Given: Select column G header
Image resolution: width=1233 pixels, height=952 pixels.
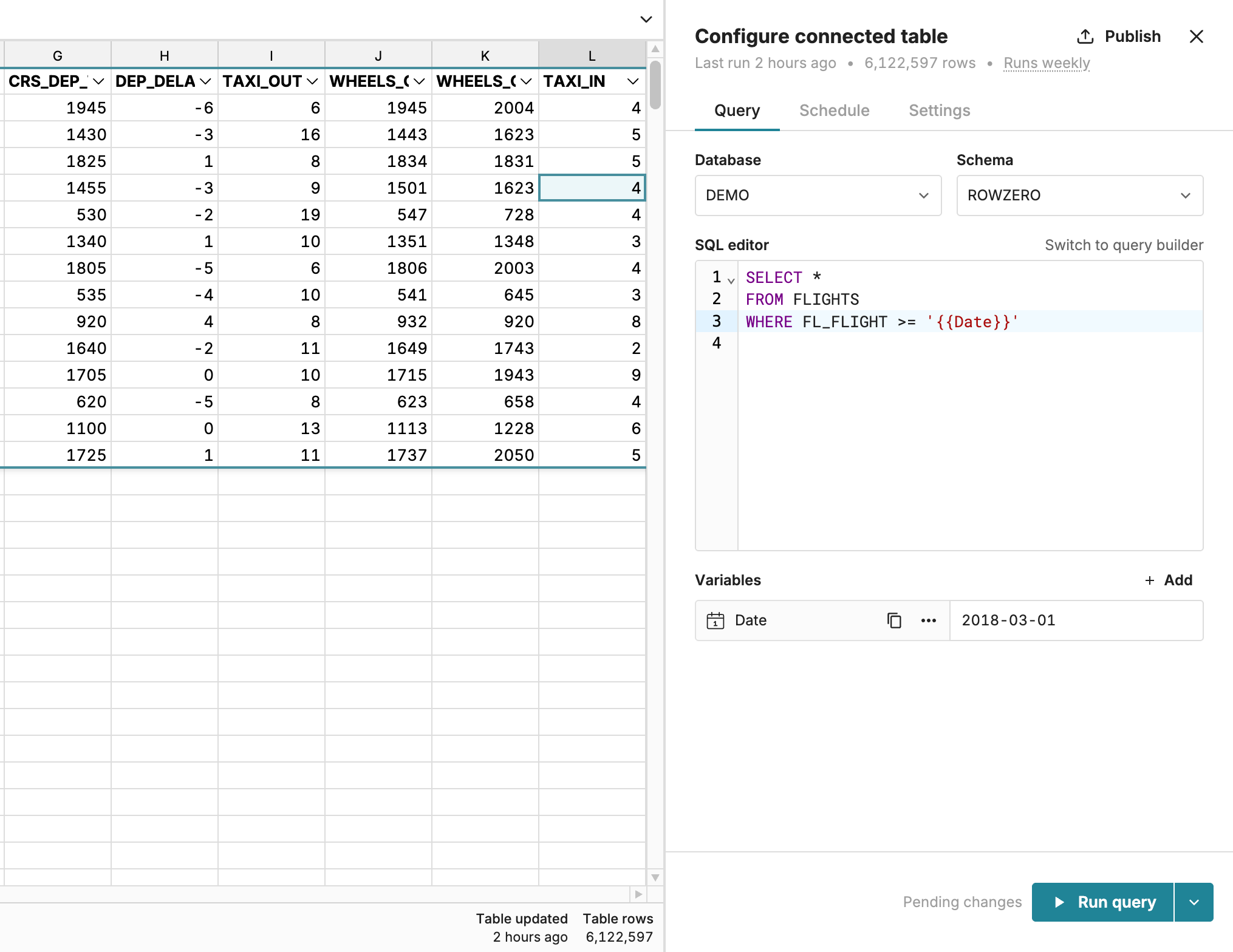Looking at the screenshot, I should pos(58,55).
